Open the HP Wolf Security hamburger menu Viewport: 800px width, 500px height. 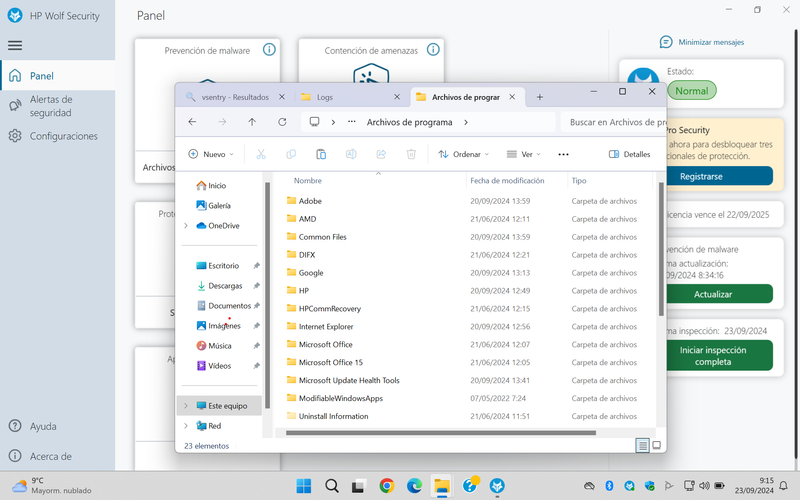(x=15, y=46)
